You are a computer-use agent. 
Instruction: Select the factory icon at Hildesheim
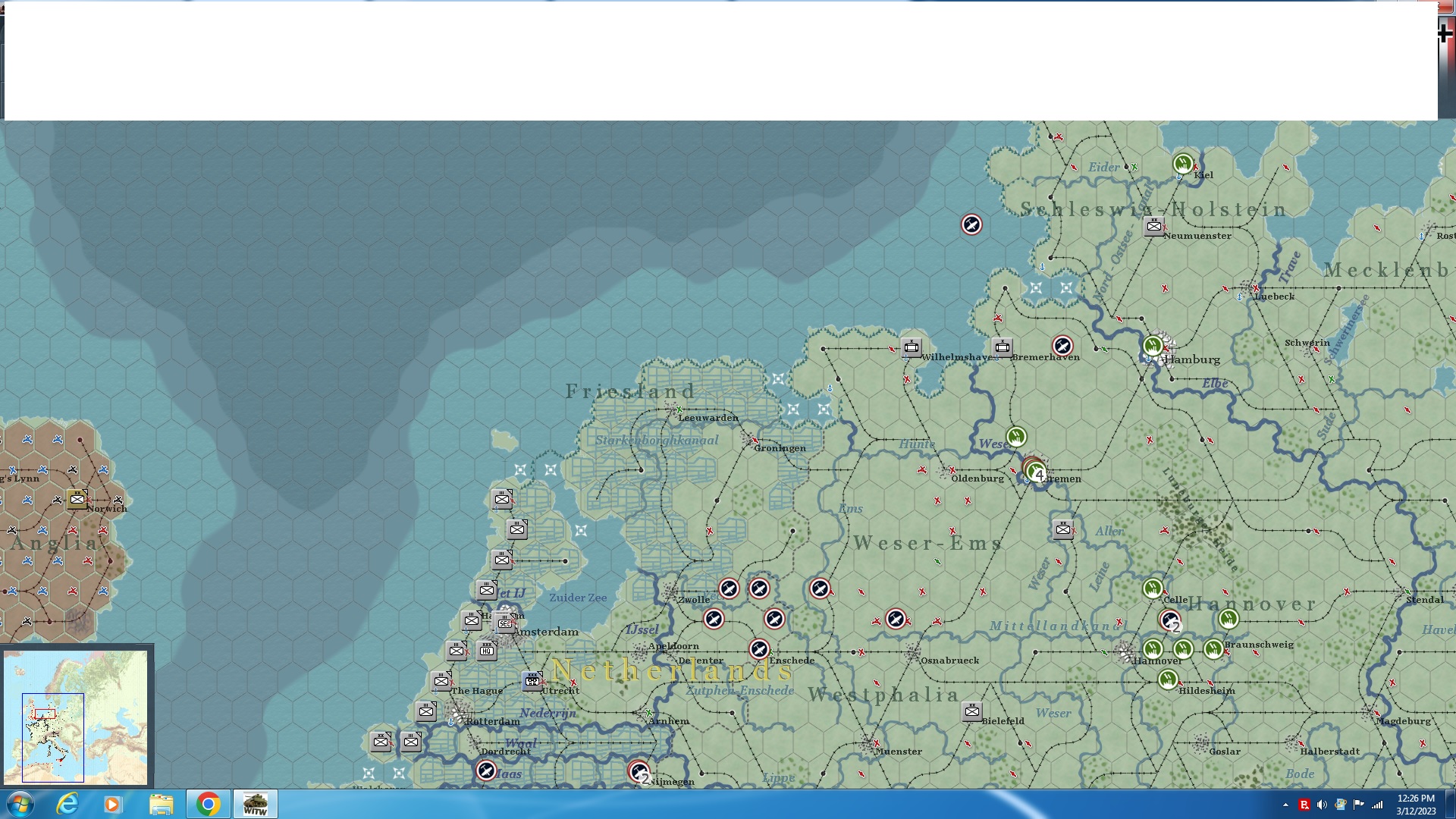1168,679
